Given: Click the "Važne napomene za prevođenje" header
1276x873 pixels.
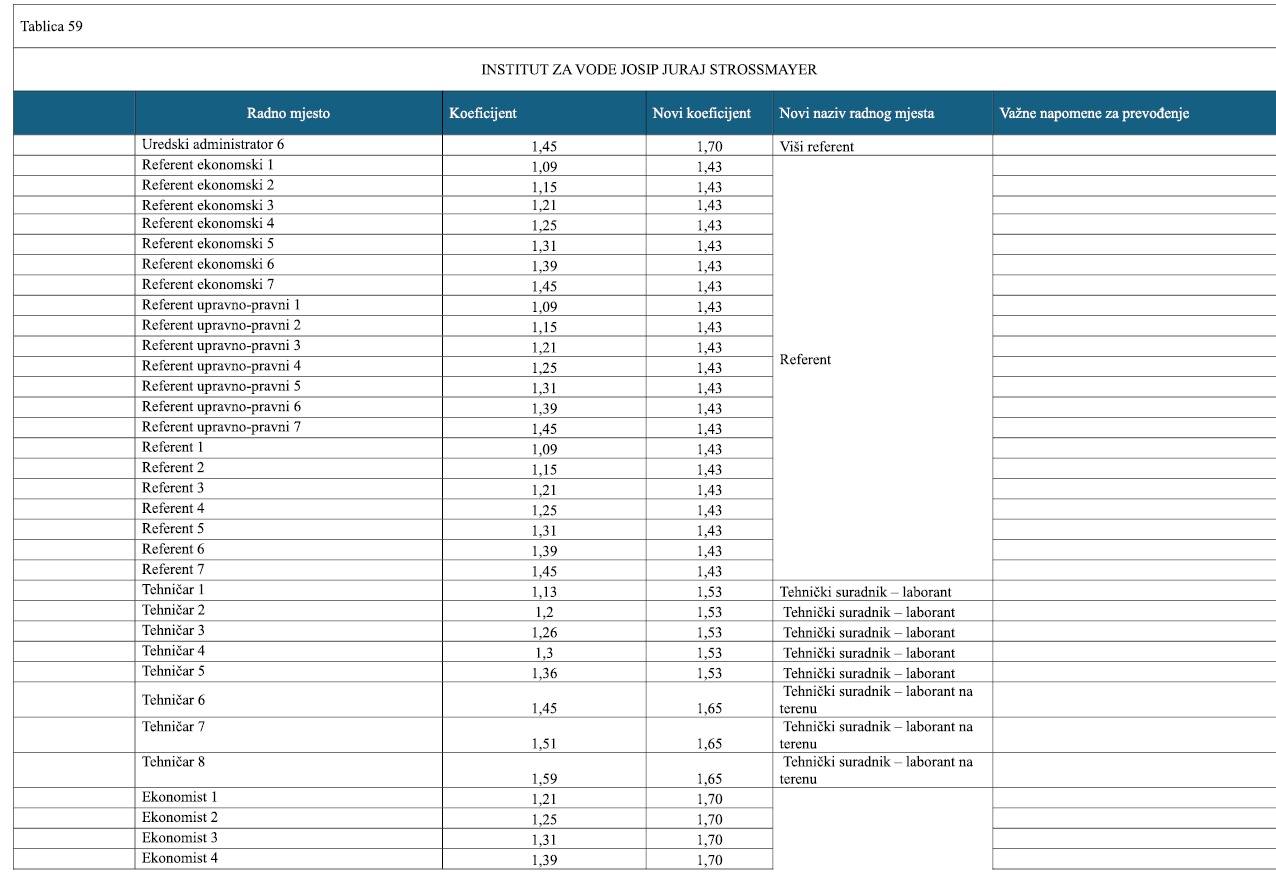Looking at the screenshot, I should click(x=1094, y=113).
